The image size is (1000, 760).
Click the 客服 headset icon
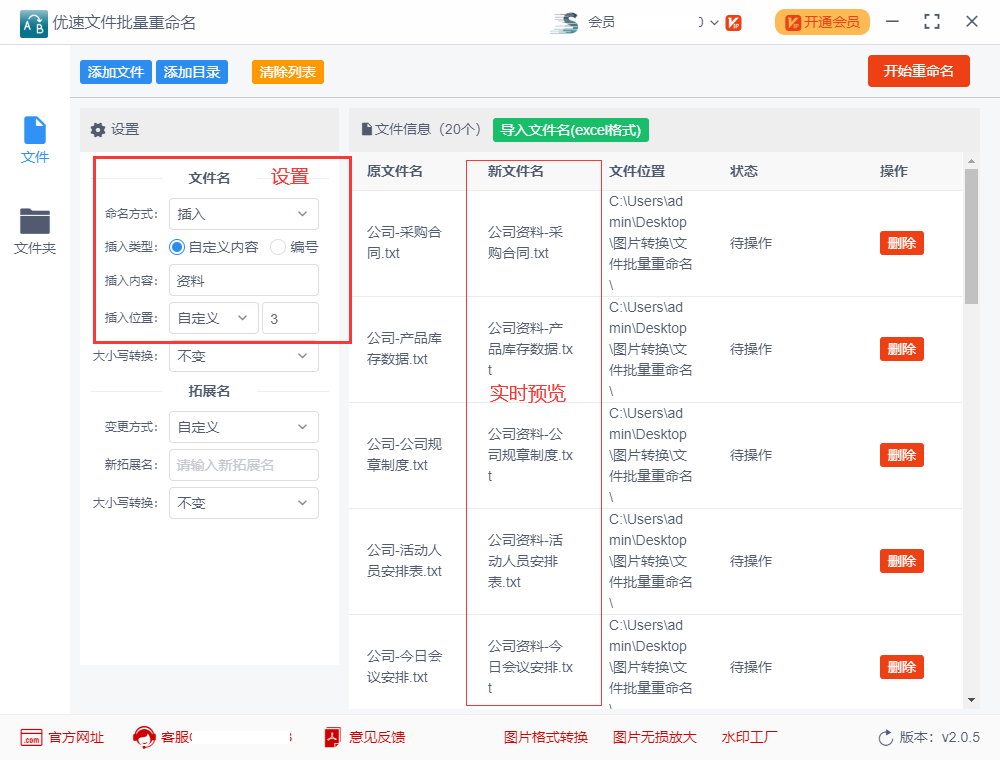coord(143,737)
